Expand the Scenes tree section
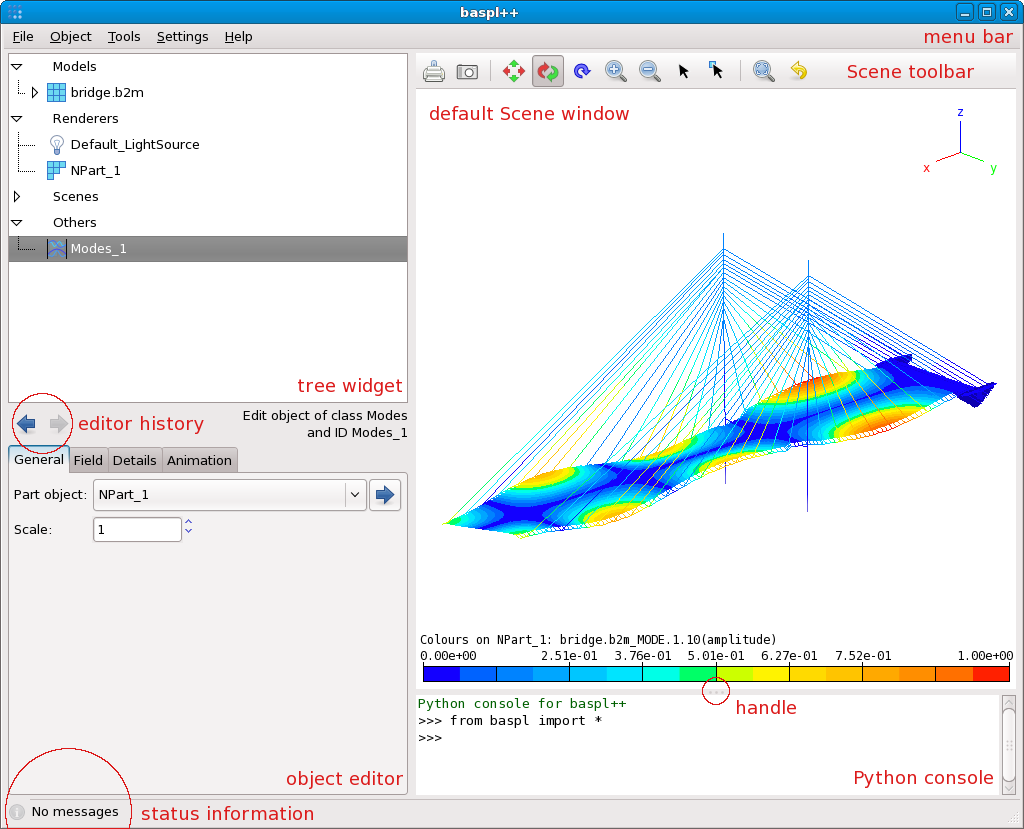The width and height of the screenshot is (1024, 829). (17, 197)
